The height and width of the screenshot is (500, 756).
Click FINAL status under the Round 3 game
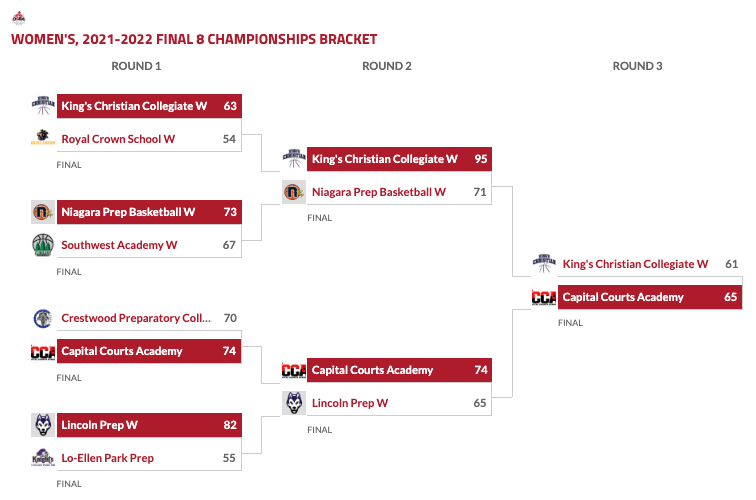pos(570,323)
